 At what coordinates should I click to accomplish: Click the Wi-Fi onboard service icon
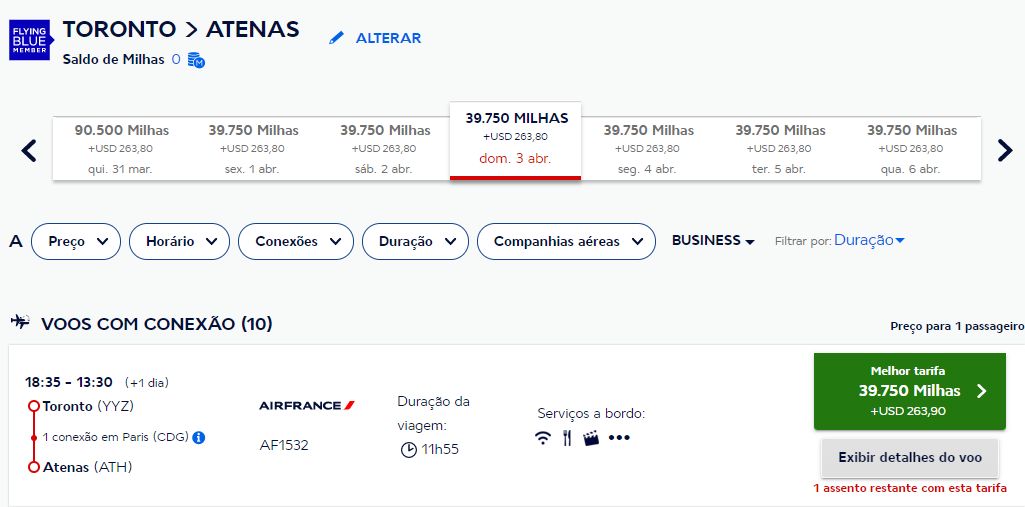[x=543, y=438]
